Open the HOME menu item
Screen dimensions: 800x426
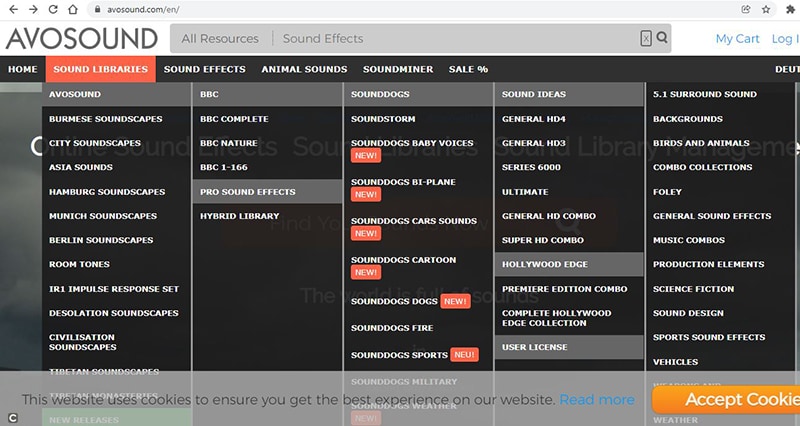click(22, 69)
